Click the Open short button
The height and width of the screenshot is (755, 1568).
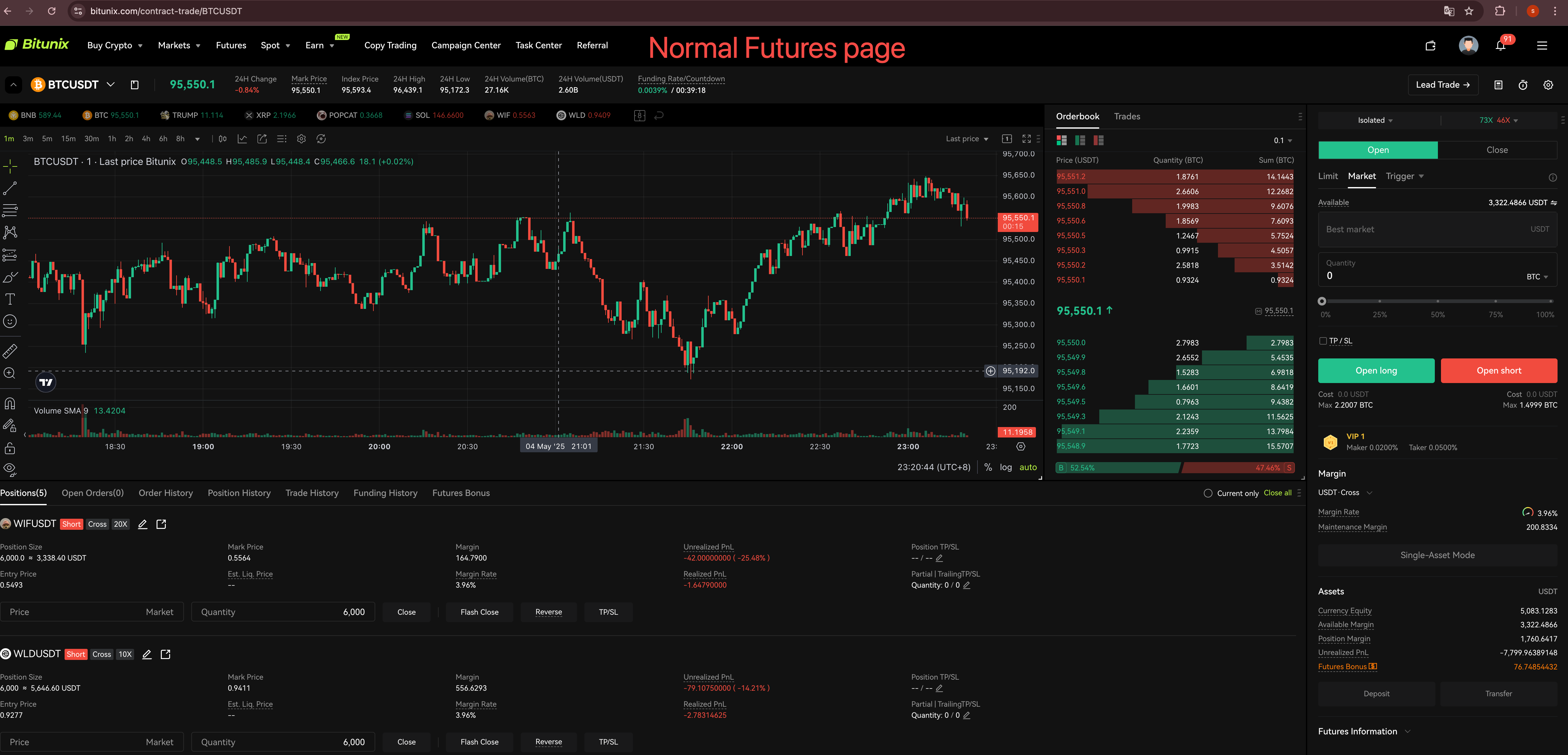tap(1498, 371)
